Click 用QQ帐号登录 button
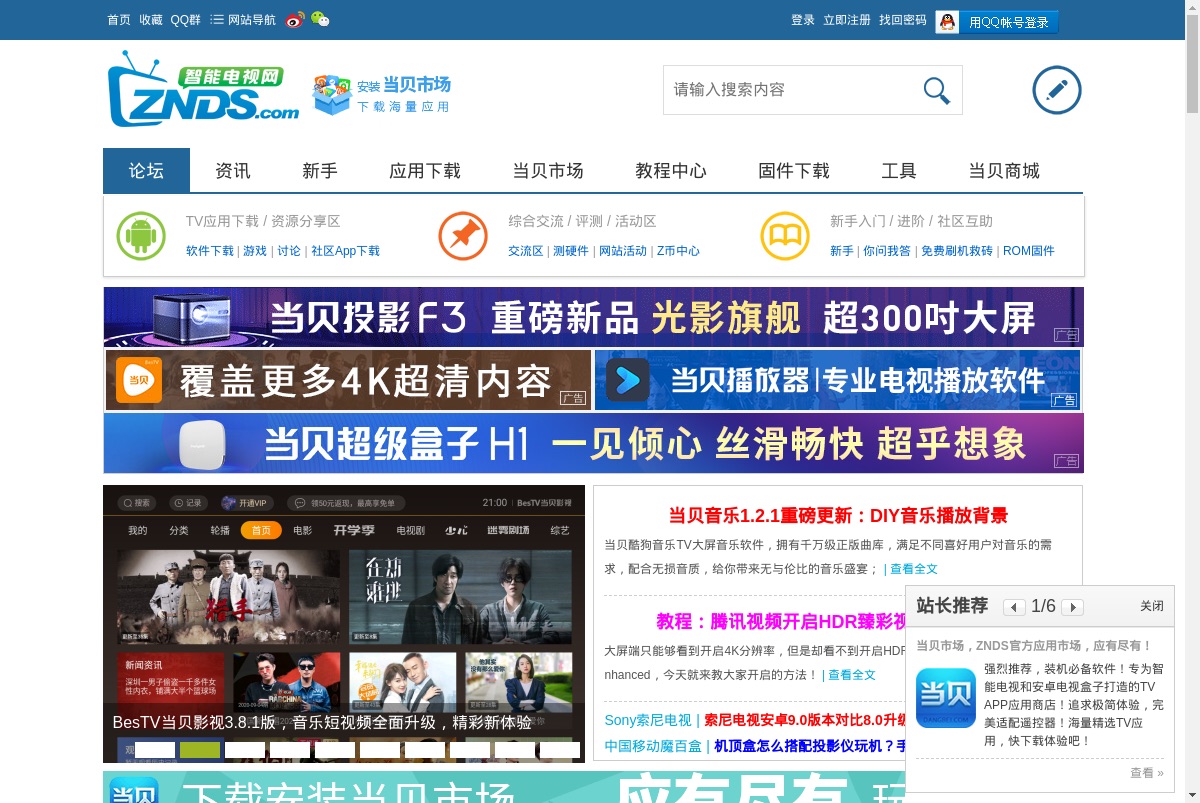 point(1009,22)
